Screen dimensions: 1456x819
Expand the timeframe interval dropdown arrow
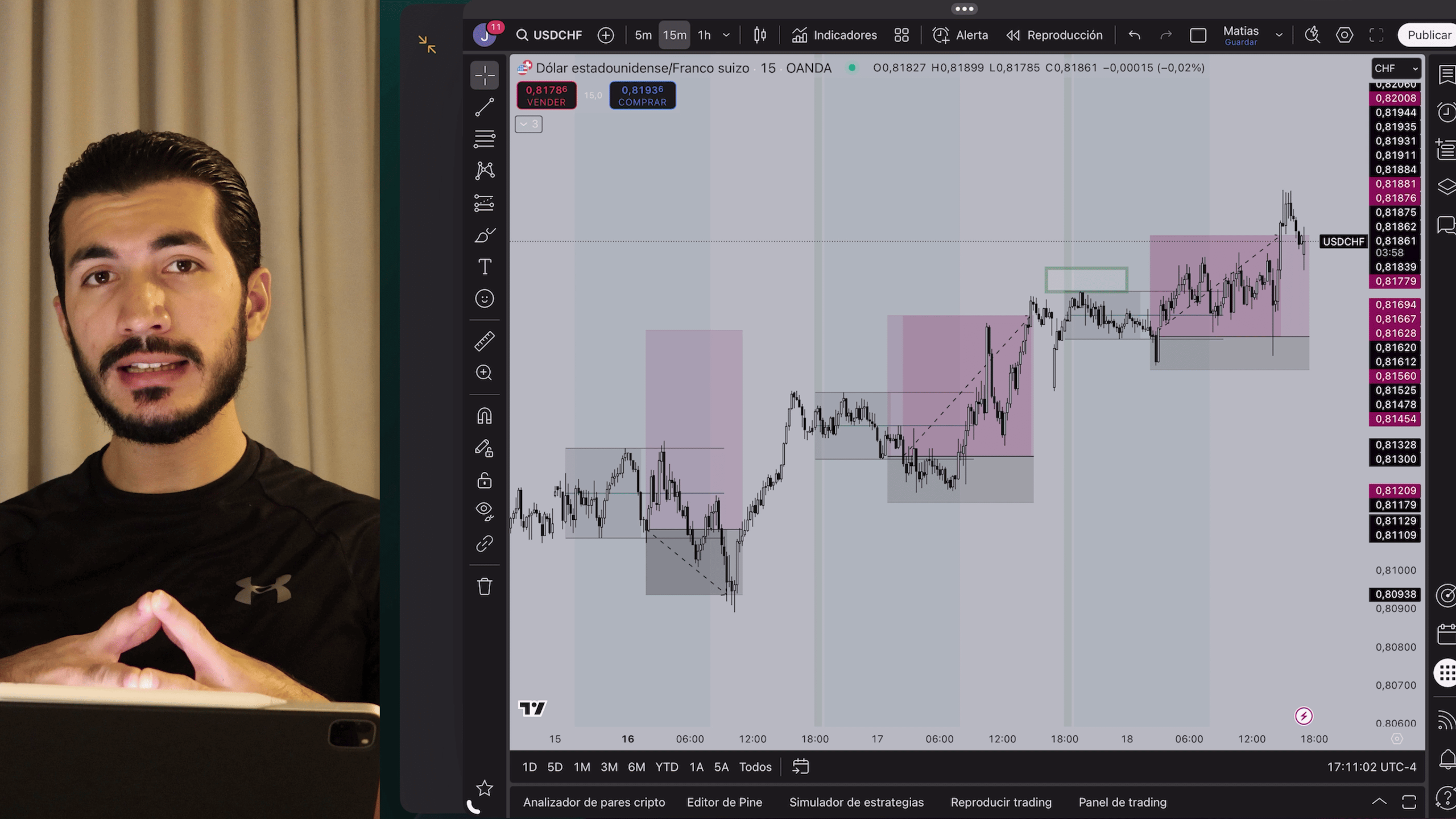[726, 35]
